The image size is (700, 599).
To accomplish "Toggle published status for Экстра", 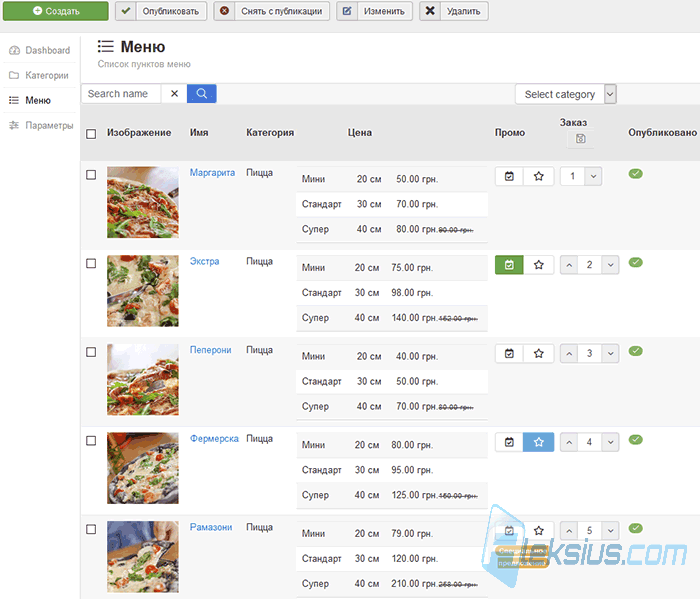I will tap(636, 262).
